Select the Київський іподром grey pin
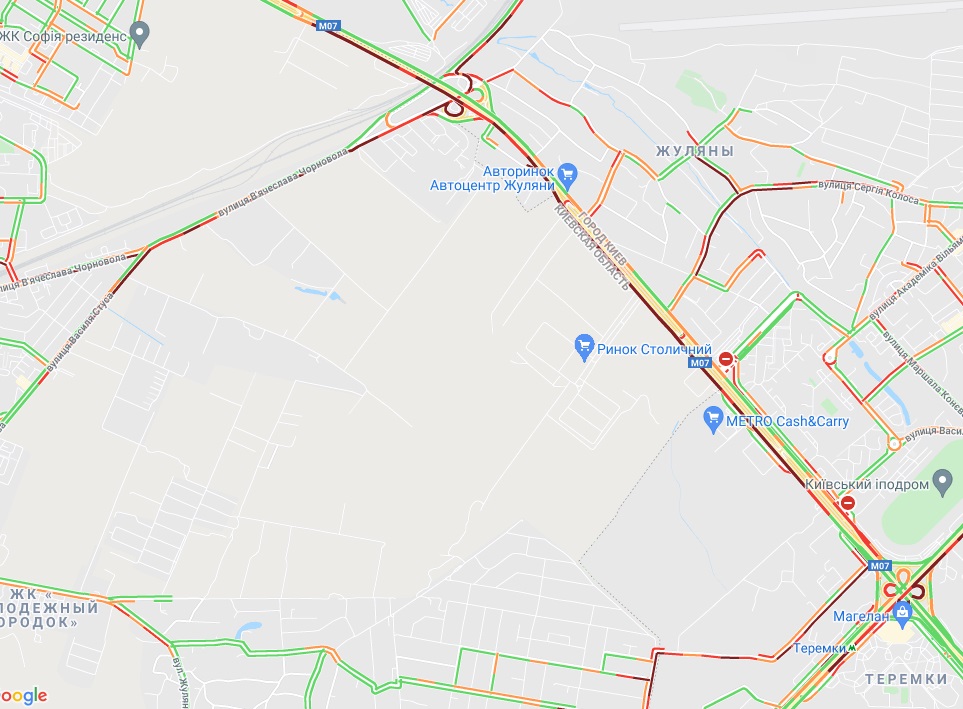The image size is (963, 709). click(x=942, y=483)
